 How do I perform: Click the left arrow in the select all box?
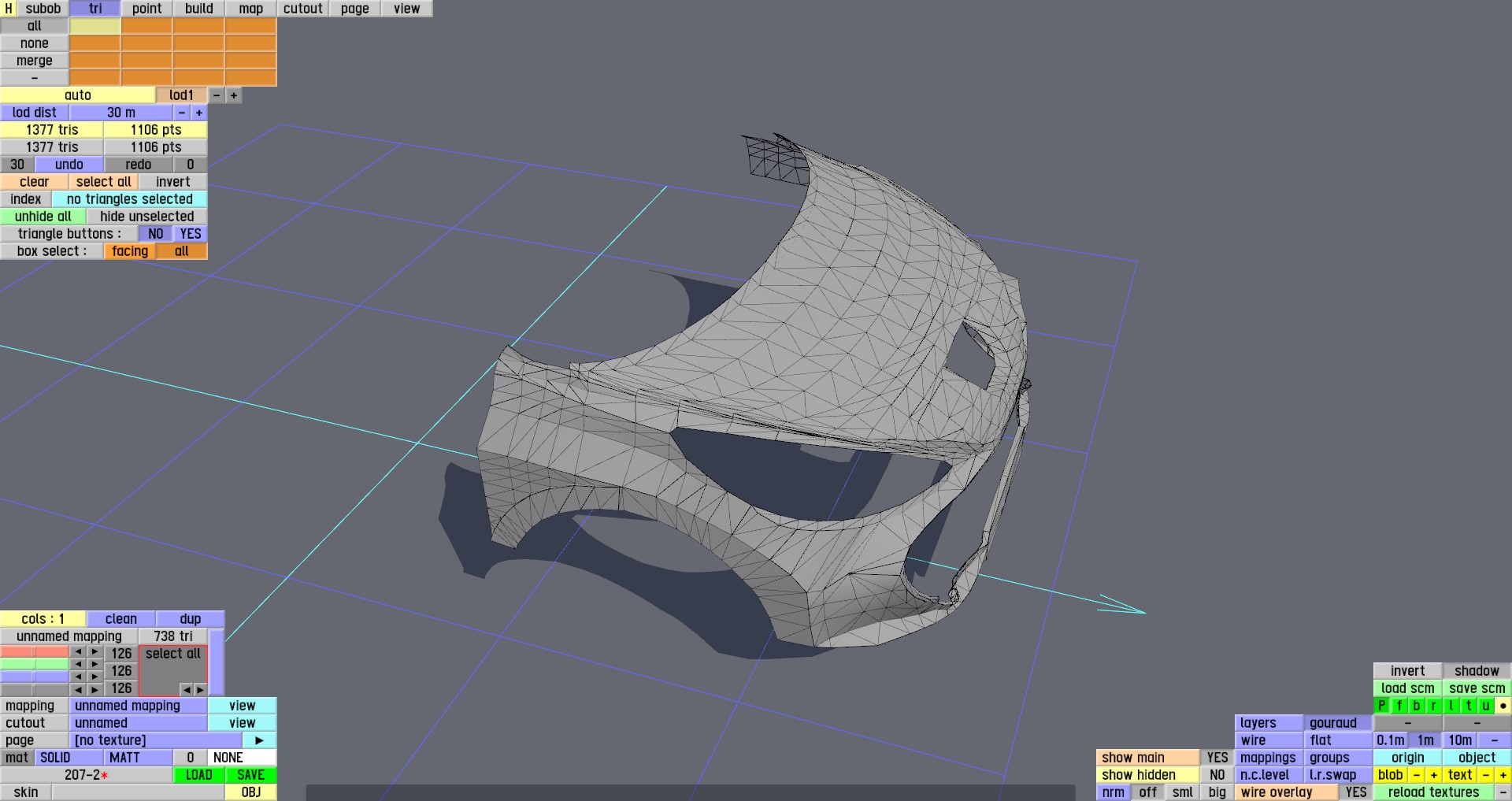coord(187,689)
